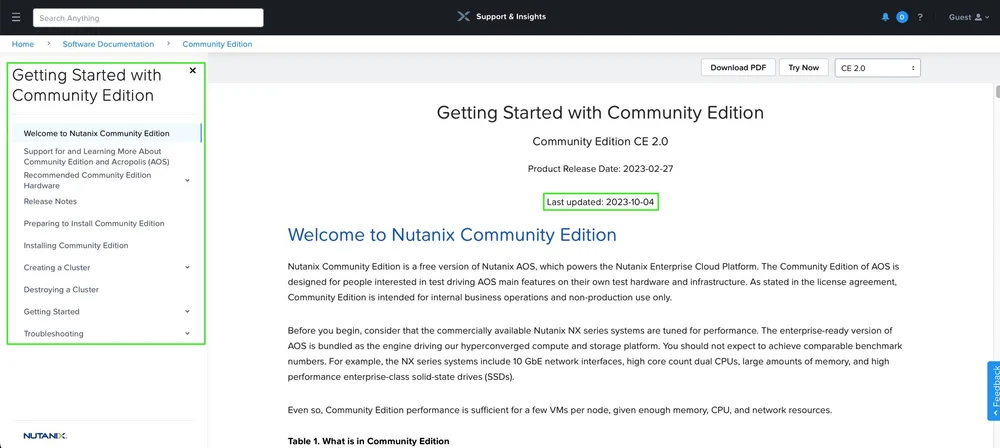1000x448 pixels.
Task: Go to Home breadcrumb
Action: tap(23, 44)
